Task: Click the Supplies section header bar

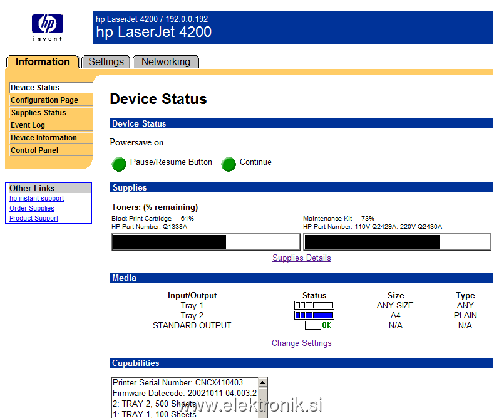Action: 301,187
